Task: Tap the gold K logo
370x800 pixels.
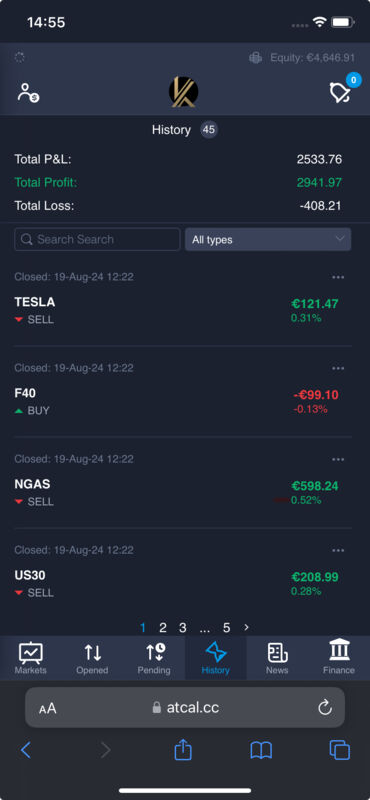Action: (184, 92)
